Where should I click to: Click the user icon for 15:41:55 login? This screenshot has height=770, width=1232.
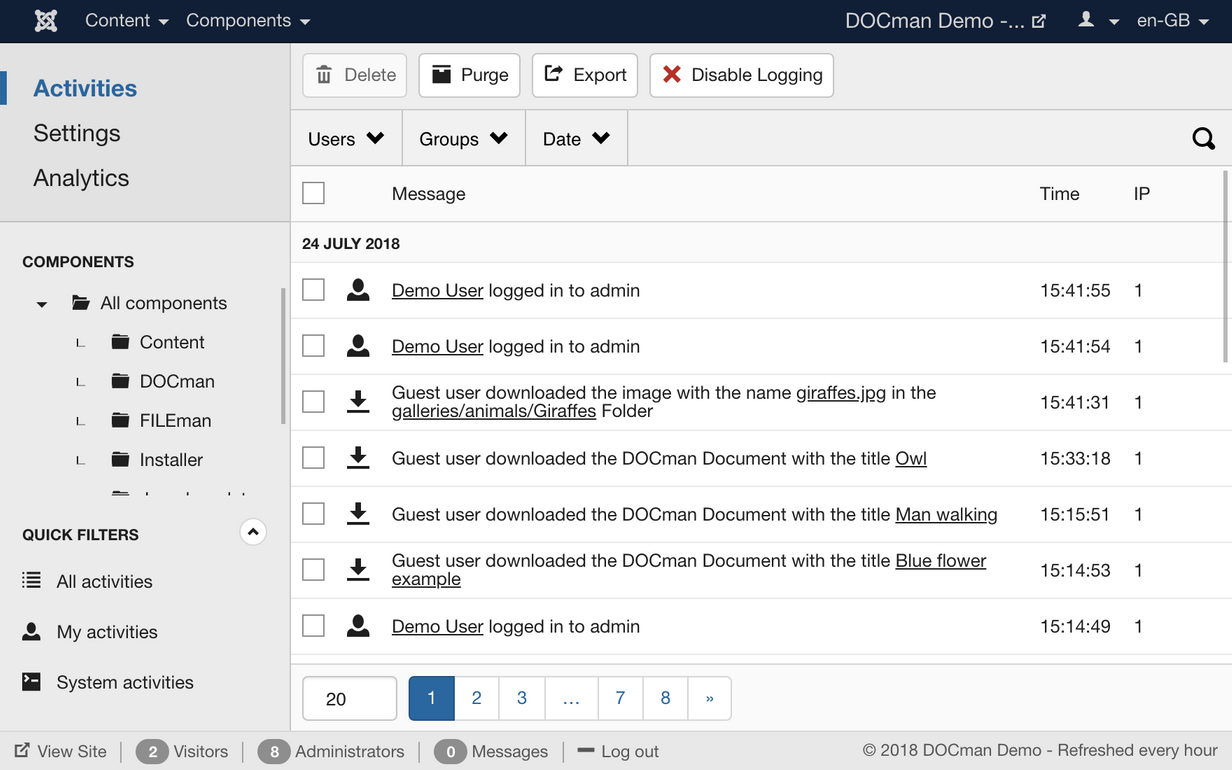click(358, 290)
